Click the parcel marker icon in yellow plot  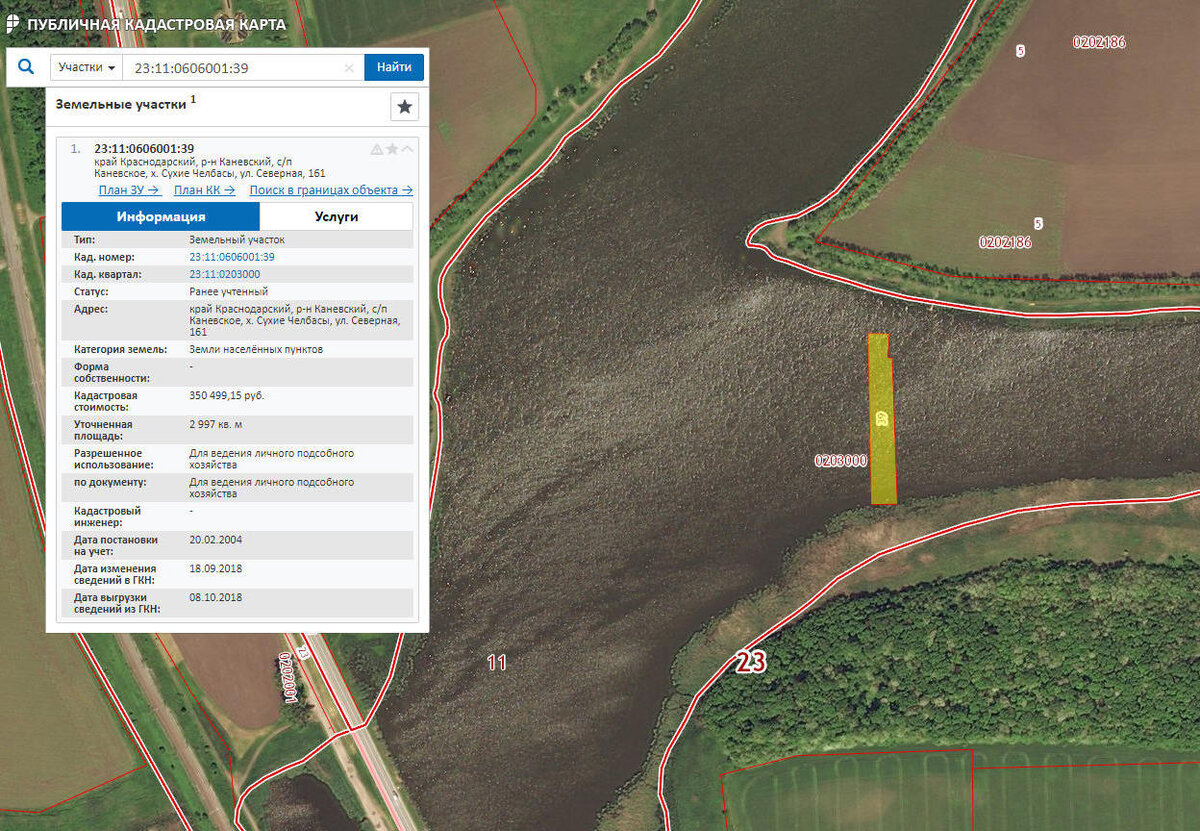(881, 418)
